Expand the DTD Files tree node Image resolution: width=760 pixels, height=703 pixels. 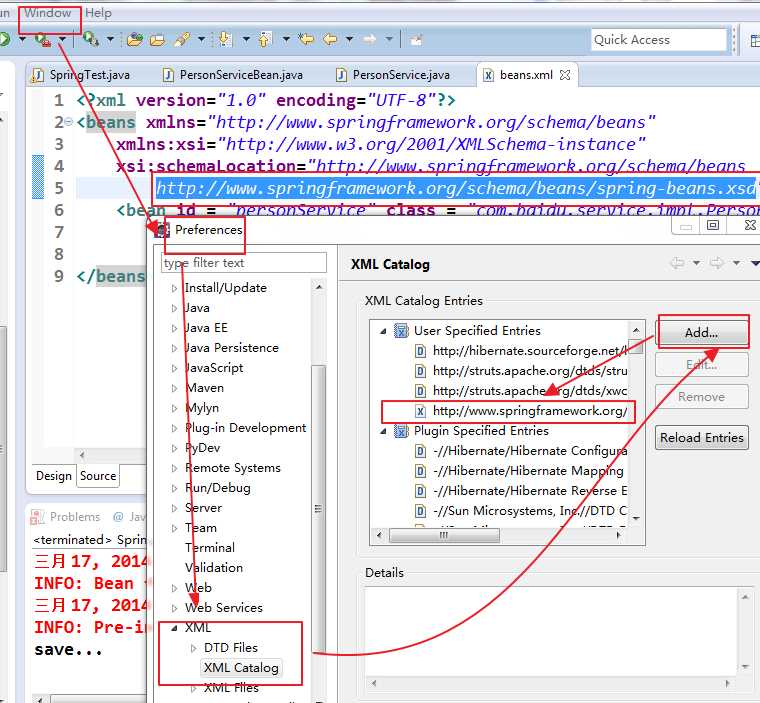[194, 648]
